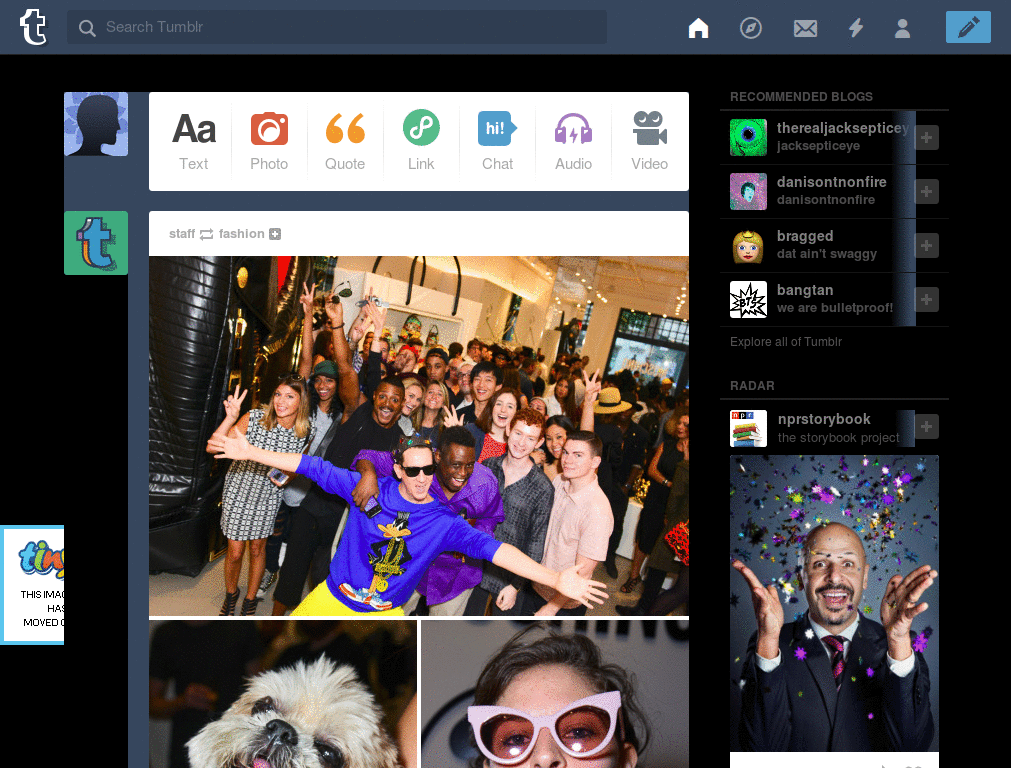The image size is (1024, 768).
Task: Open therealjacksepticeye blog name
Action: click(x=842, y=128)
